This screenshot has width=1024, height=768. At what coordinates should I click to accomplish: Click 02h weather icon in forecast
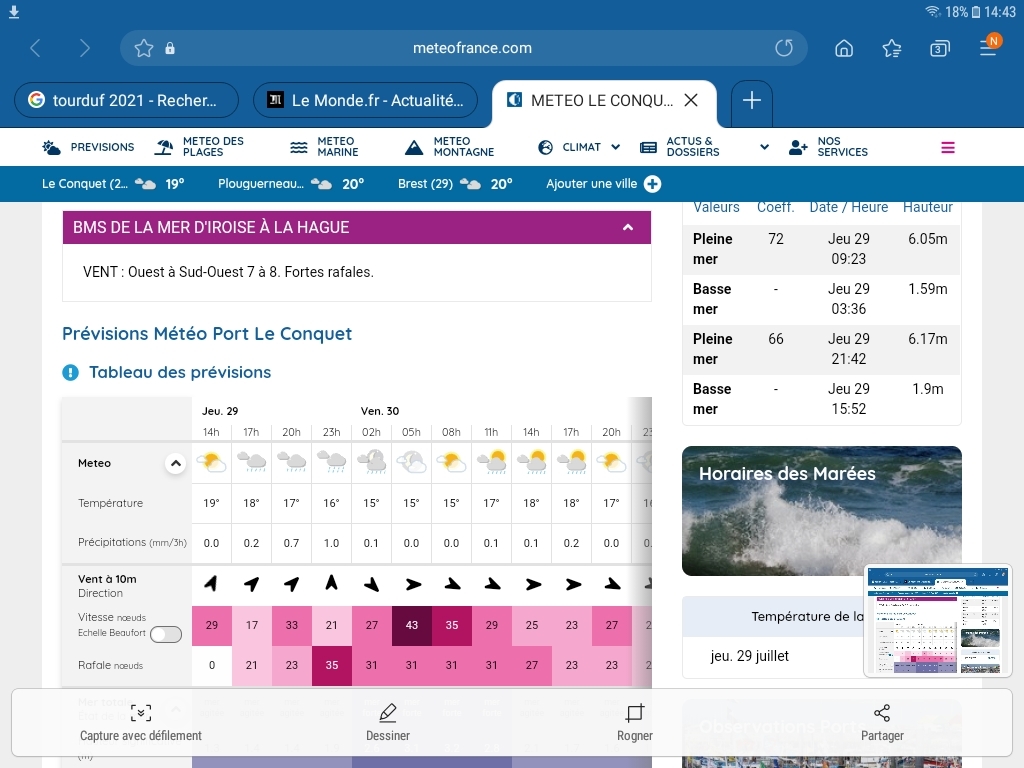[x=372, y=462]
